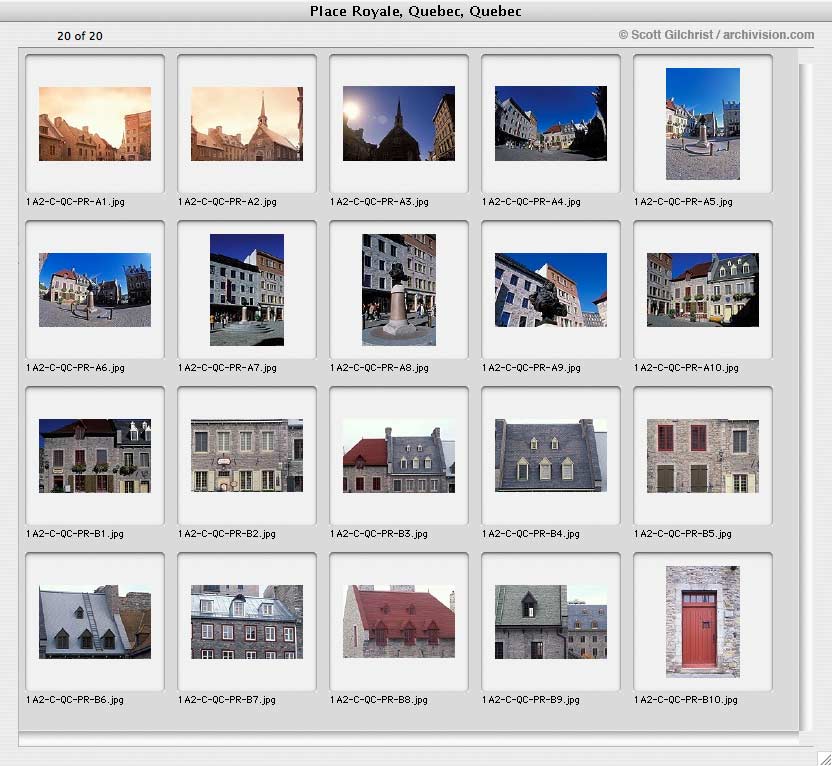832x766 pixels.
Task: Open red shutters thumbnail 1A2-C-QC-PR-B5.jpg
Action: 703,456
